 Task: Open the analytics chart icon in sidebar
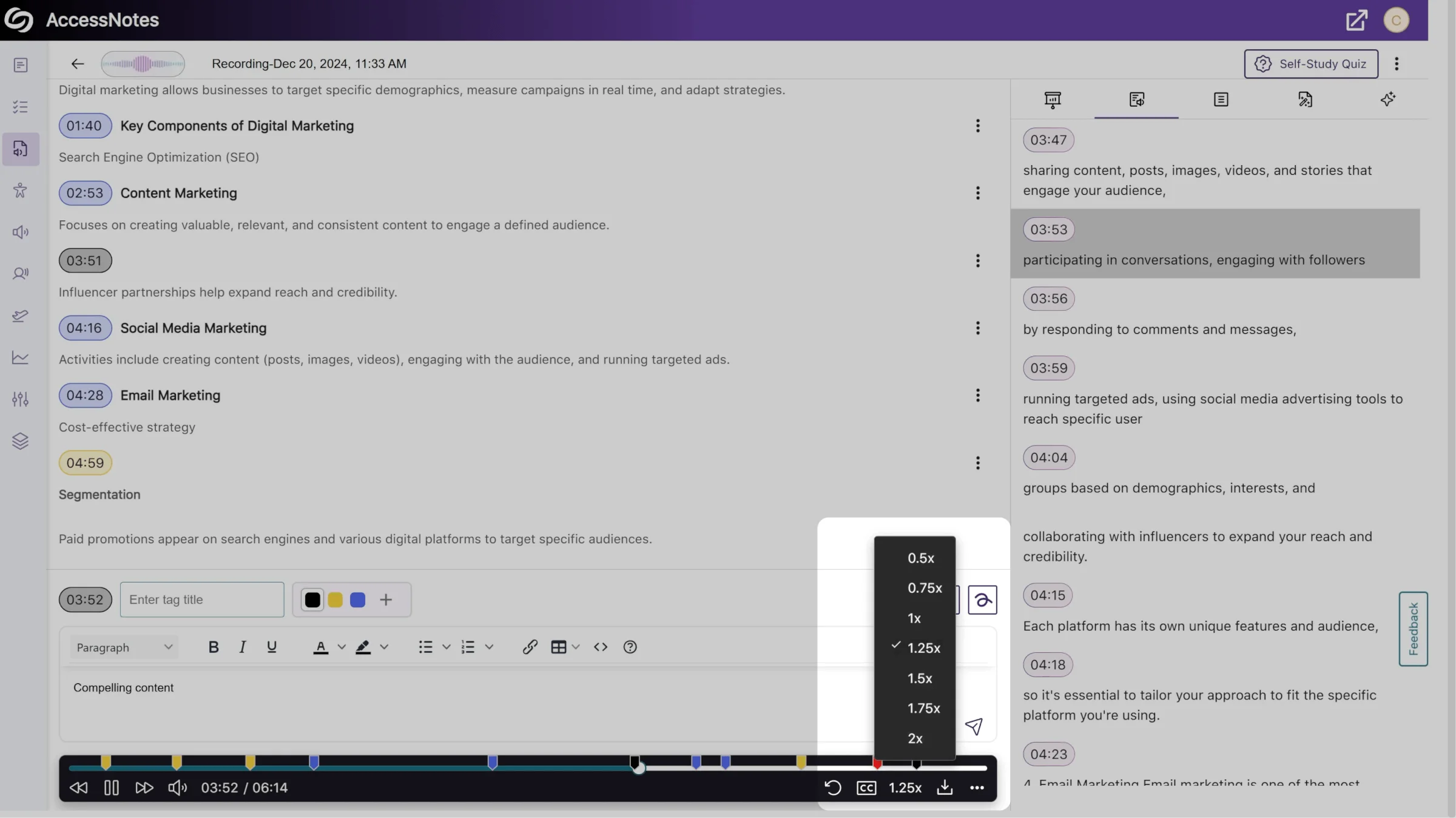[21, 357]
